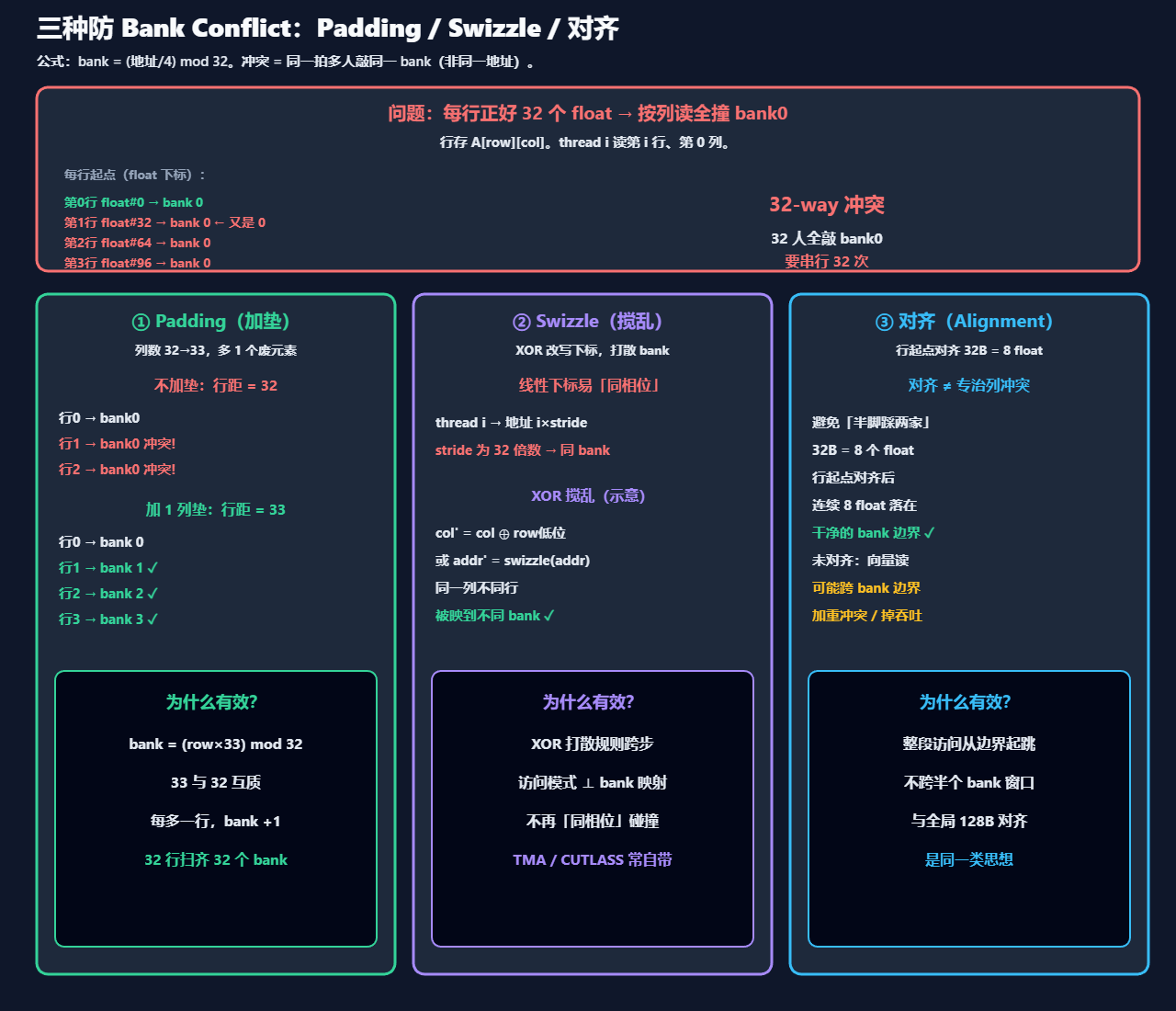This screenshot has width=1176, height=1011.
Task: Click the green line "被映到不同 bank ✓"
Action: tap(495, 615)
